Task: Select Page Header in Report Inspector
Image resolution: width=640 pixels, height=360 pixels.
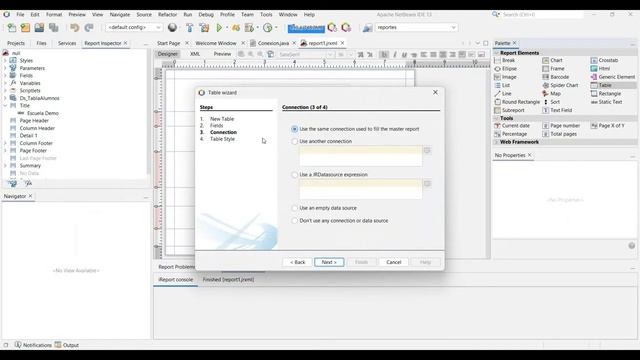Action: coord(34,120)
